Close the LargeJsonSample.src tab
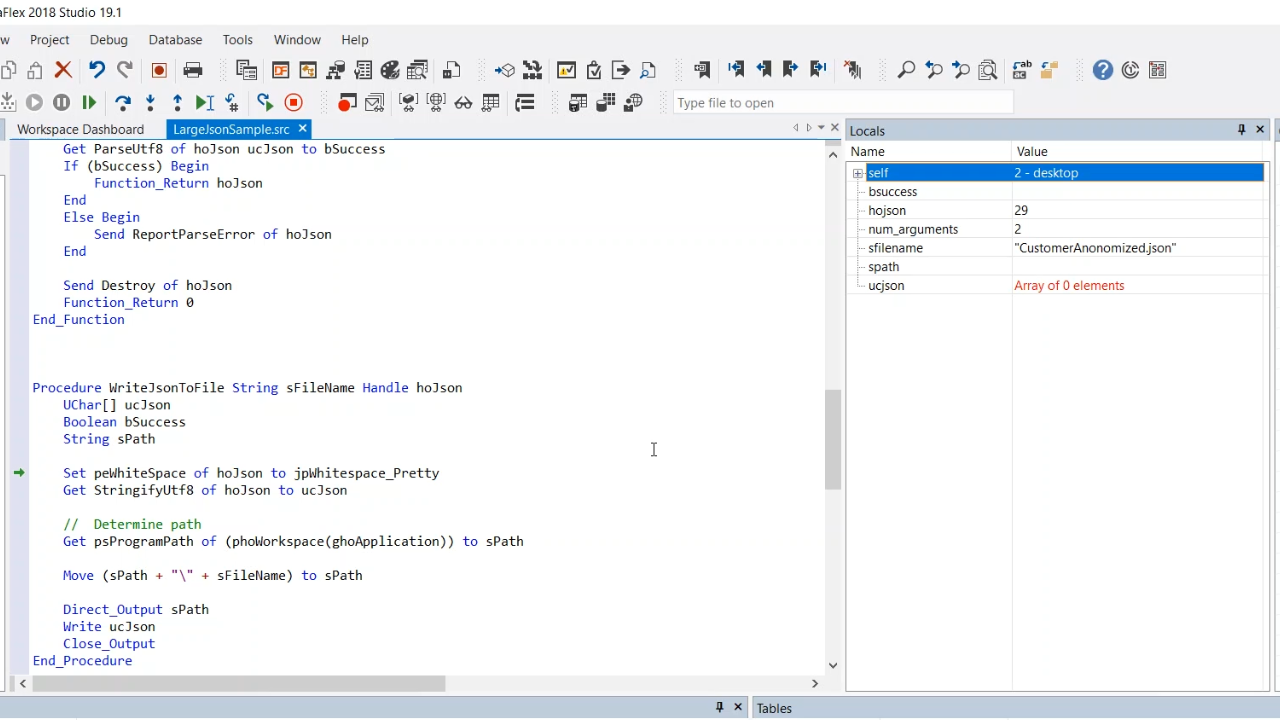 (x=302, y=129)
